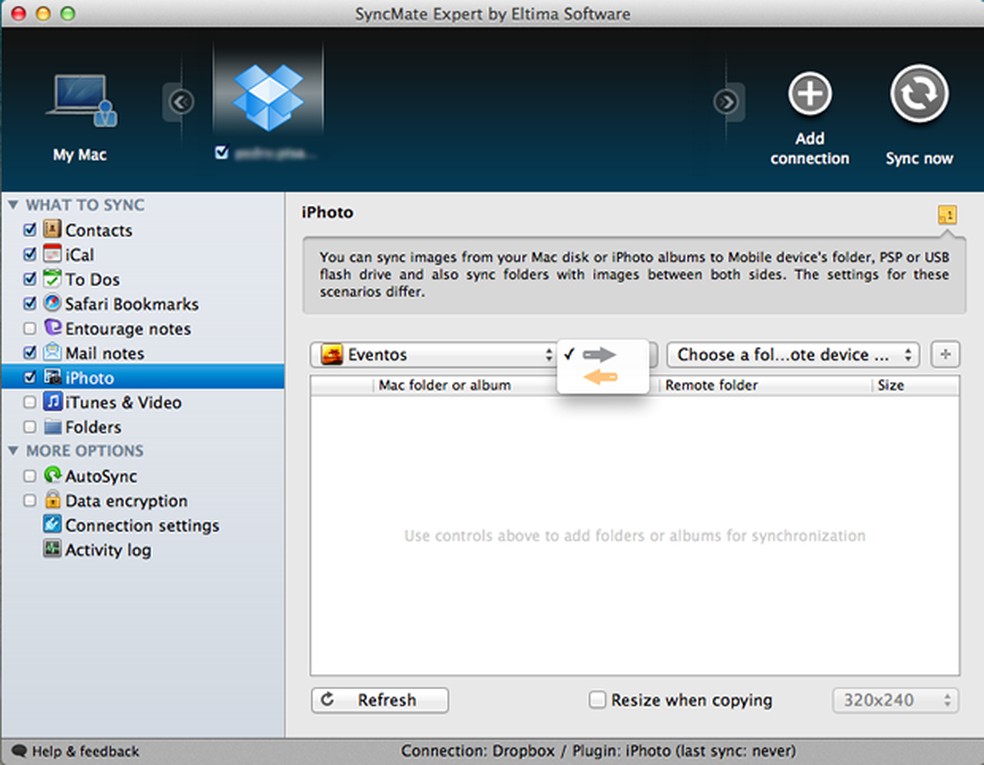Click the Help & feedback speech bubble icon
984x765 pixels.
pyautogui.click(x=19, y=751)
